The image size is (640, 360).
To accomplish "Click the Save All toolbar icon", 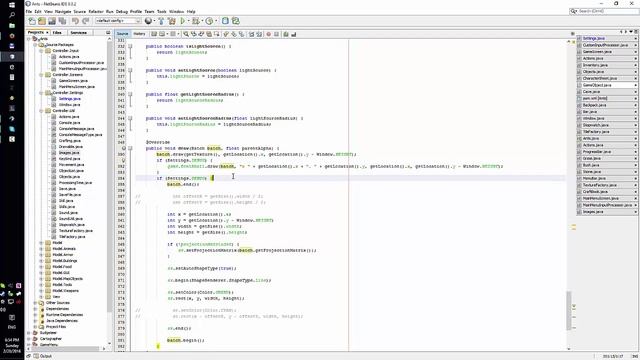I will coord(62,21).
